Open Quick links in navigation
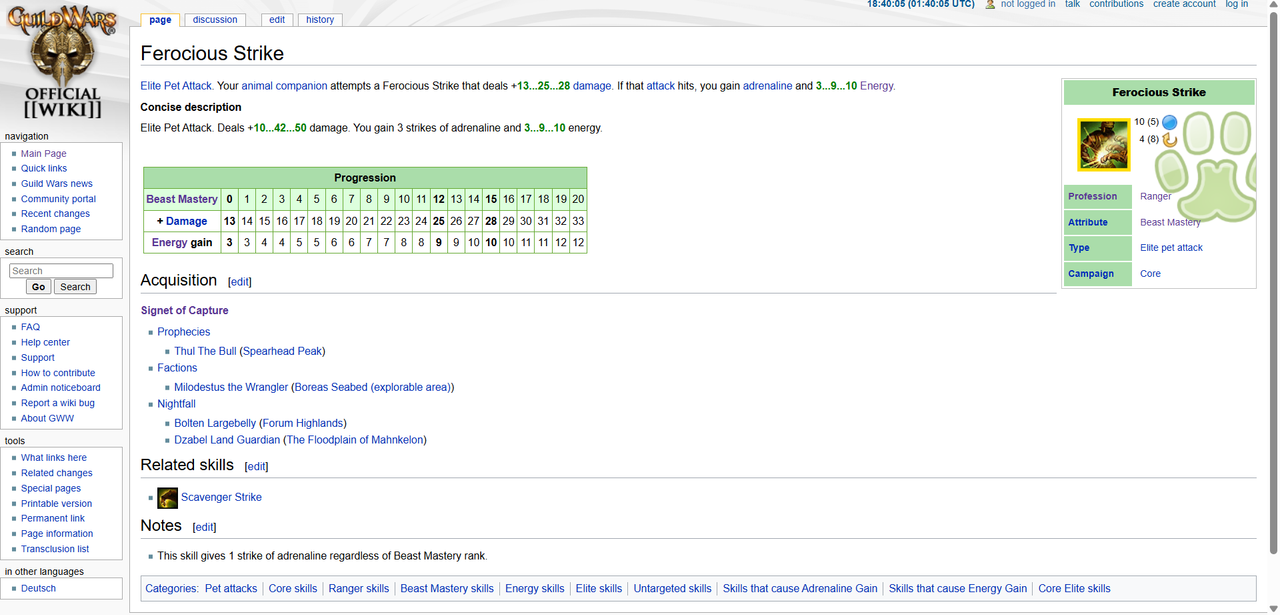The width and height of the screenshot is (1280, 615). click(44, 169)
